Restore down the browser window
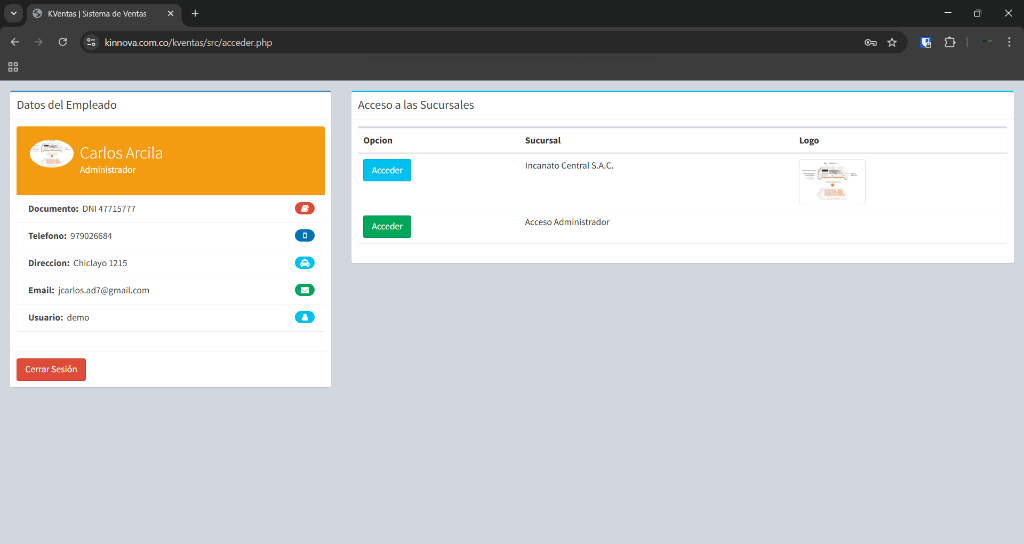This screenshot has width=1024, height=544. tap(978, 13)
